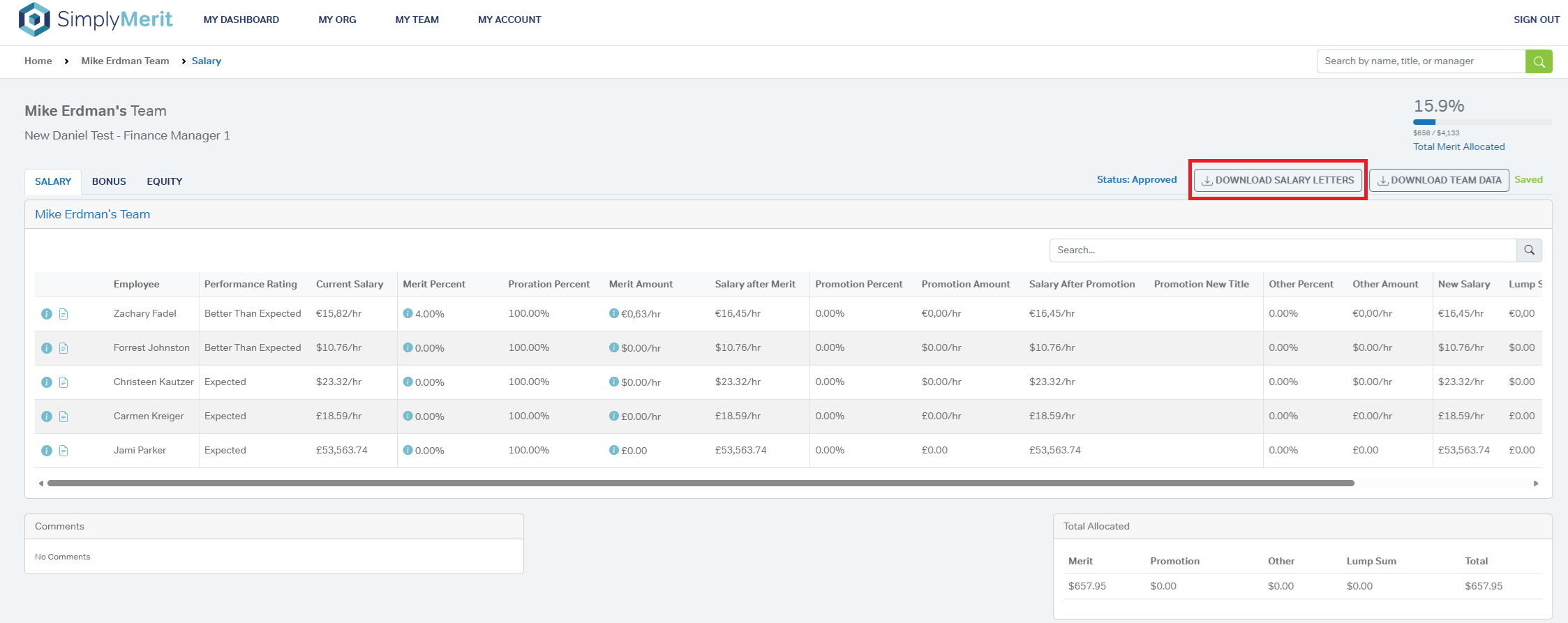Go to Mike Erdman Team breadcrumb
Screen dimensions: 1568x623
(x=125, y=61)
